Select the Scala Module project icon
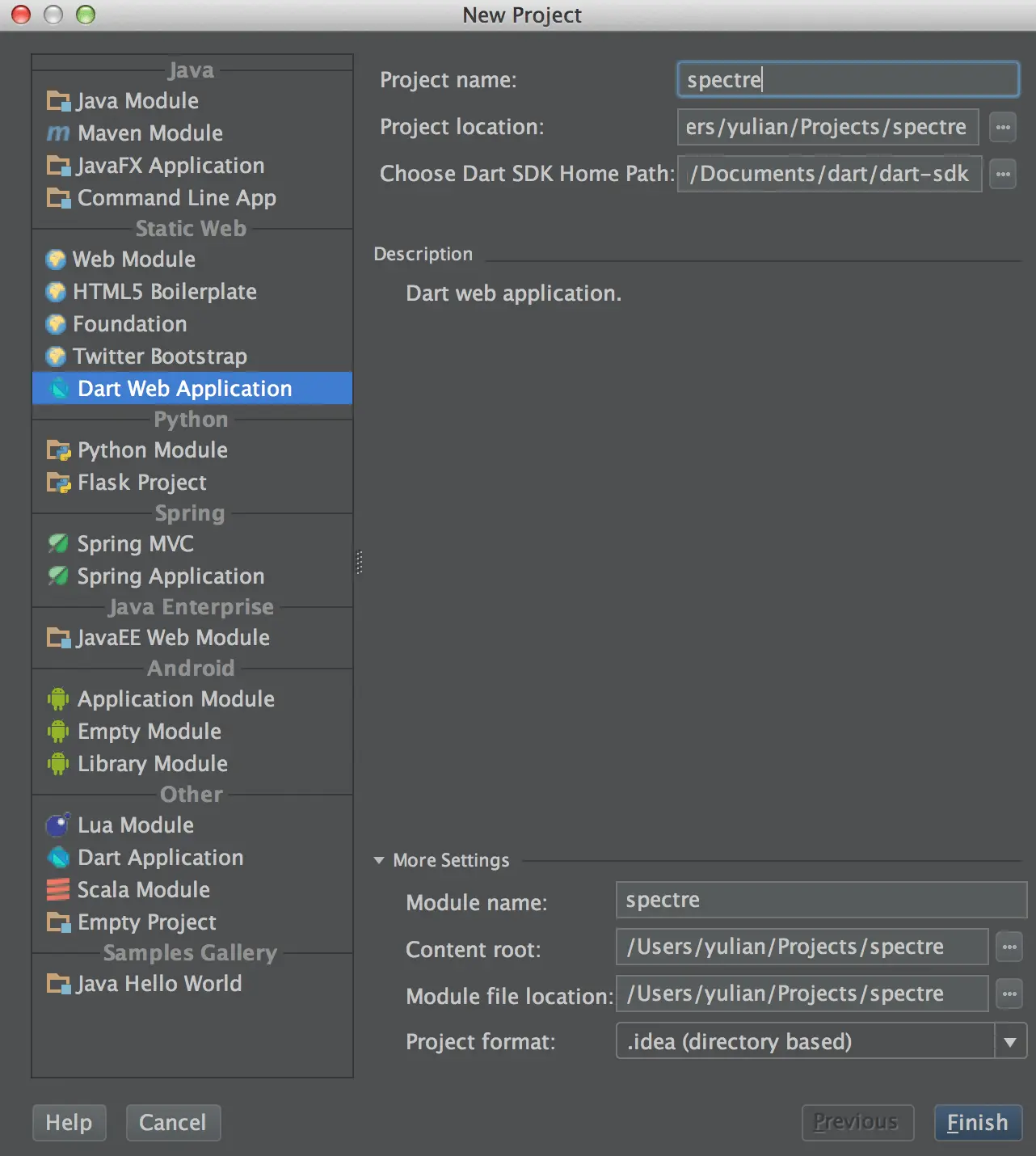The image size is (1036, 1156). (x=57, y=889)
